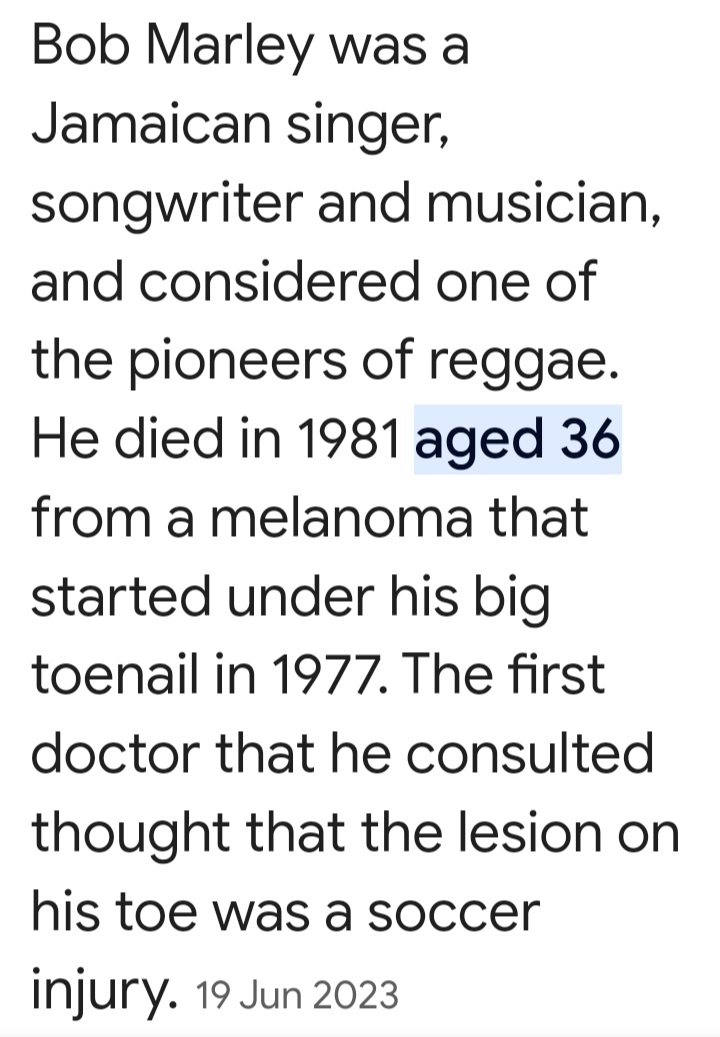Click the word 'soccer'
Viewport: 720px width, 1037px height.
point(454,913)
